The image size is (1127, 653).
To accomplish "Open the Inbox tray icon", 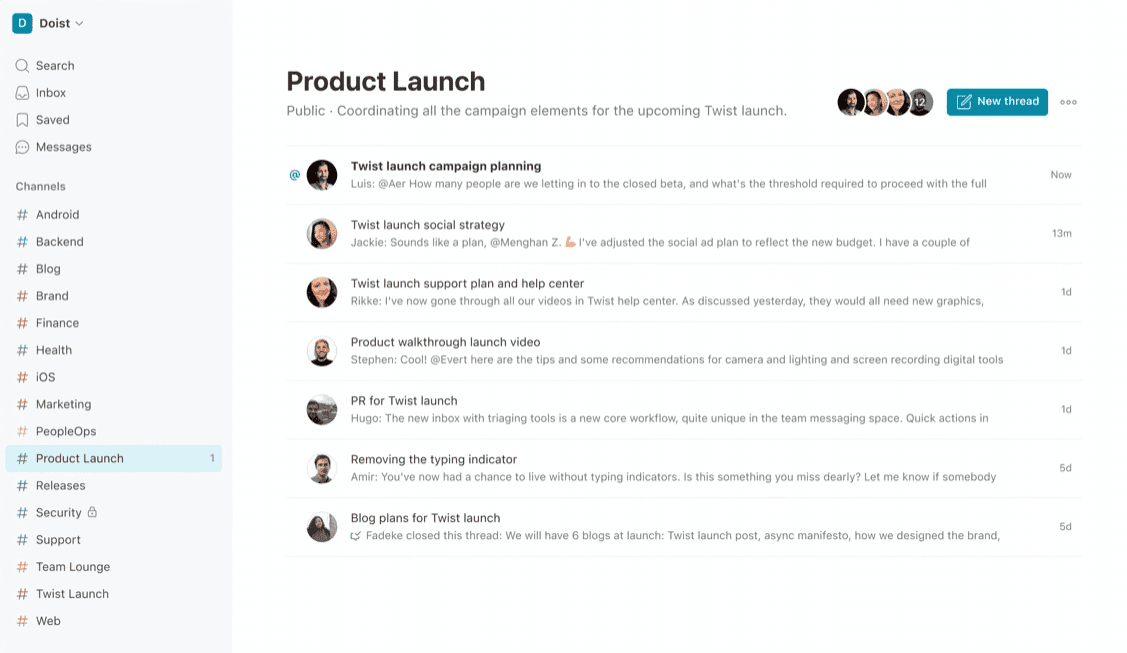I will [x=22, y=93].
